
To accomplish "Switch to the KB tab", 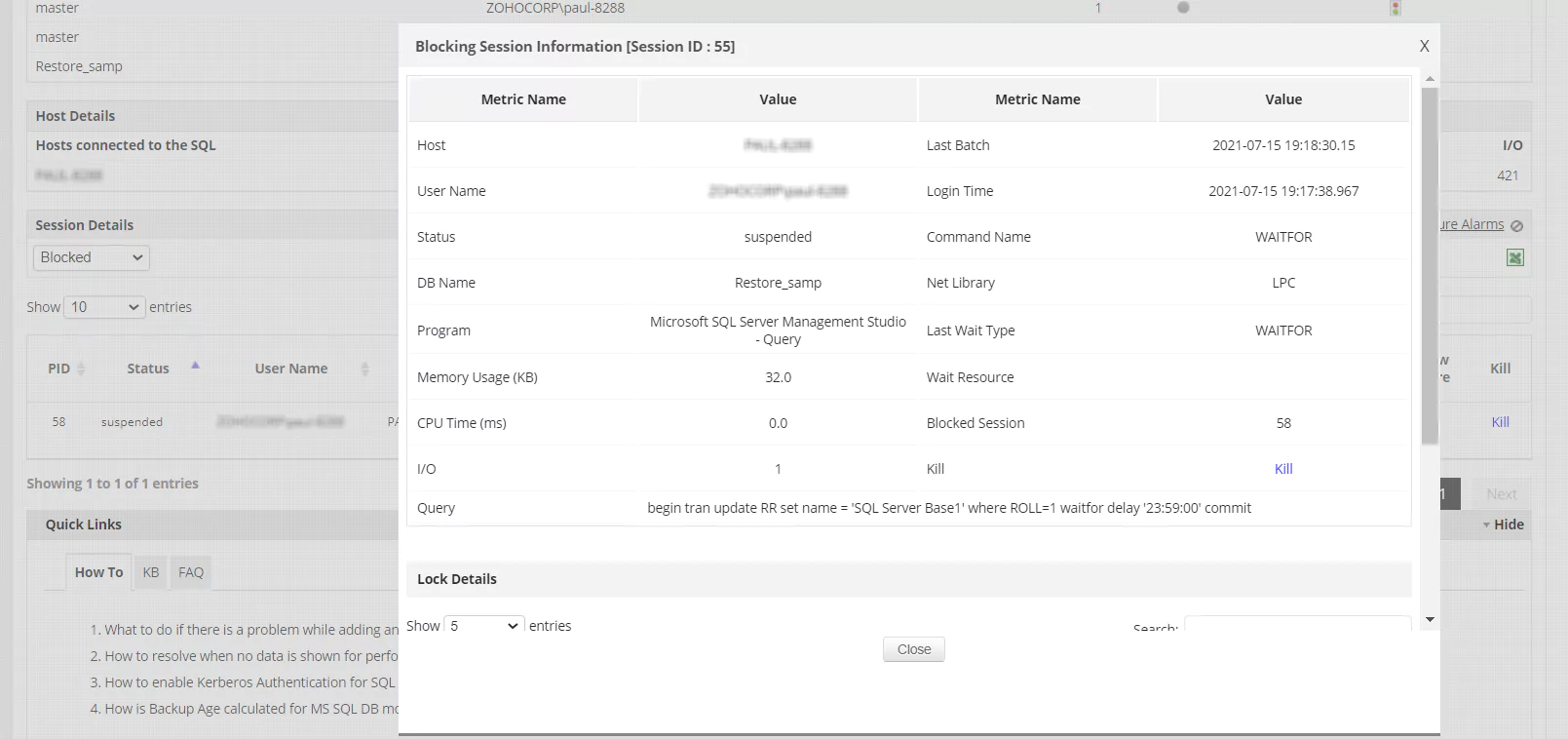I will tap(150, 572).
